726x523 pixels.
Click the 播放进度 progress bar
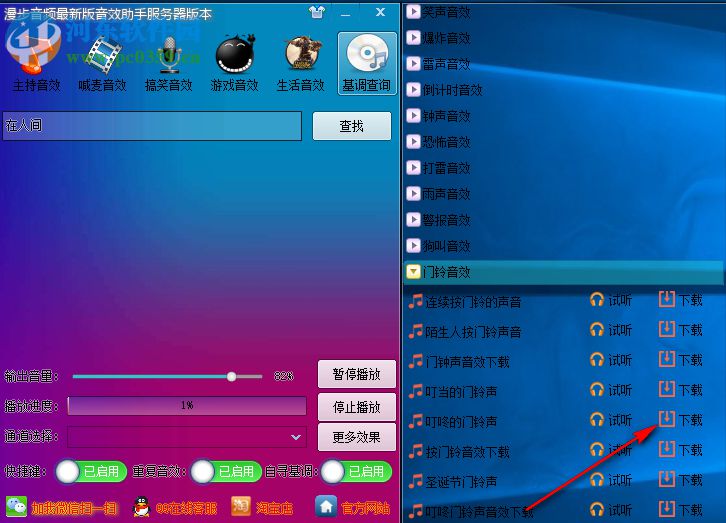(x=187, y=406)
